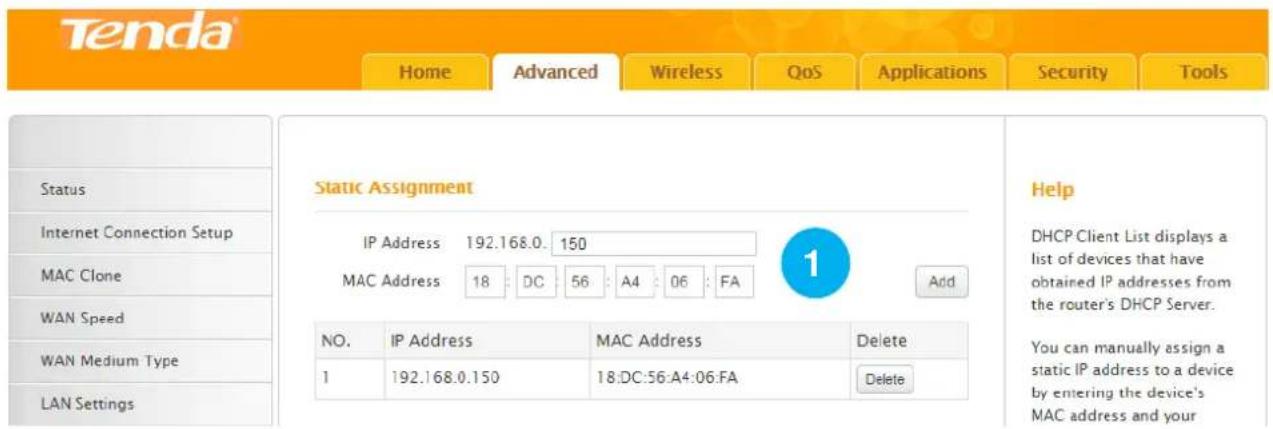Open the QoS tab

pos(804,72)
